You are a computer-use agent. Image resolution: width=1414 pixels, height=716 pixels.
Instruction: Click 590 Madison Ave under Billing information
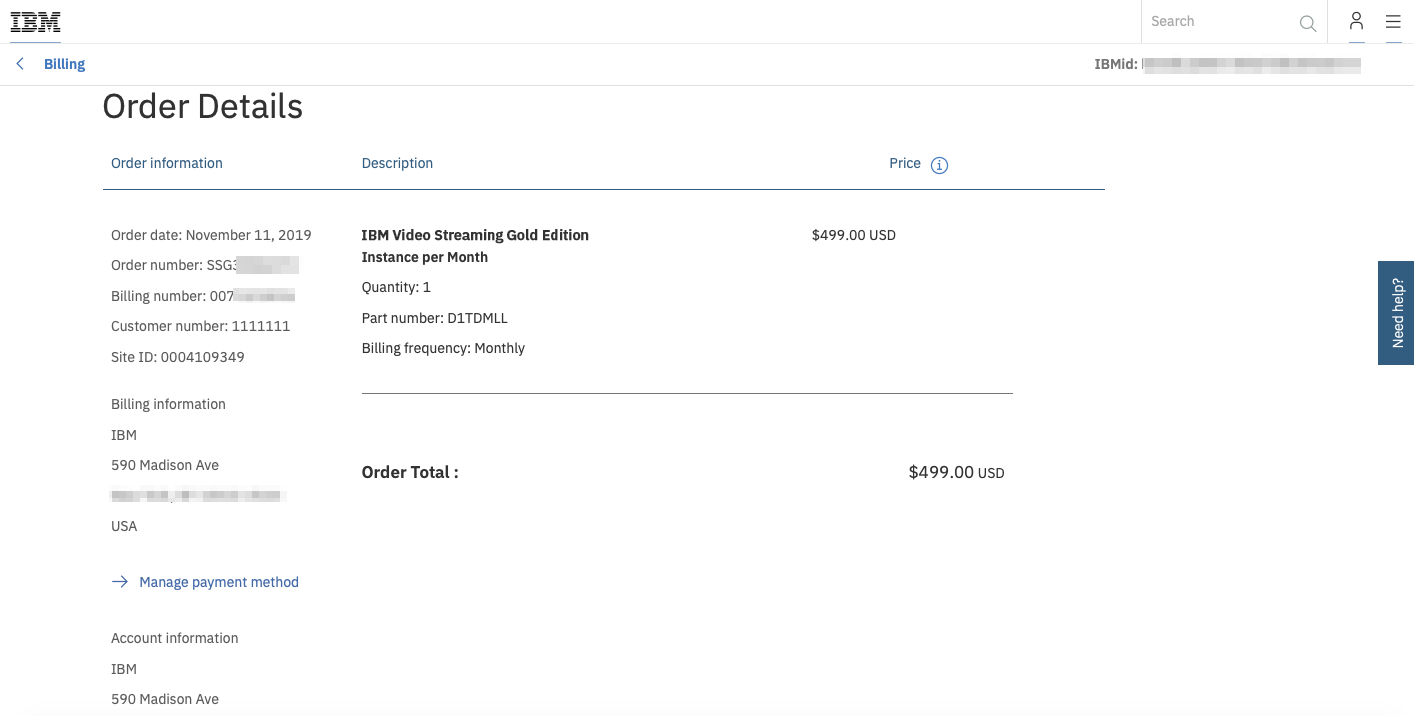click(165, 465)
